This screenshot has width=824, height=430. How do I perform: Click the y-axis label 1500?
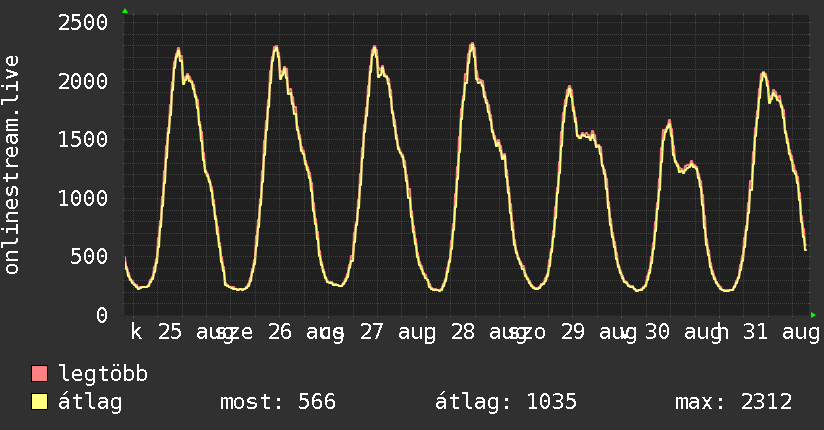[83, 140]
